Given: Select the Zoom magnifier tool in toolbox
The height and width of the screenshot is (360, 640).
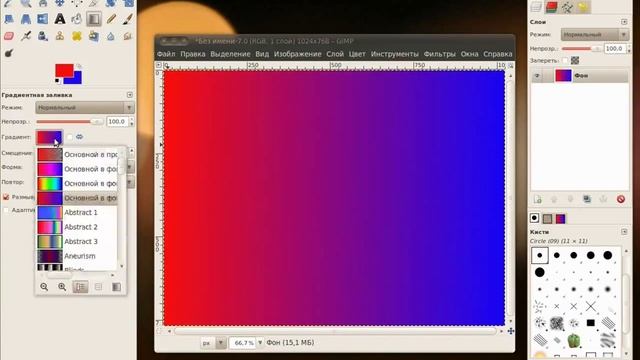Looking at the screenshot, I should 26,3.
